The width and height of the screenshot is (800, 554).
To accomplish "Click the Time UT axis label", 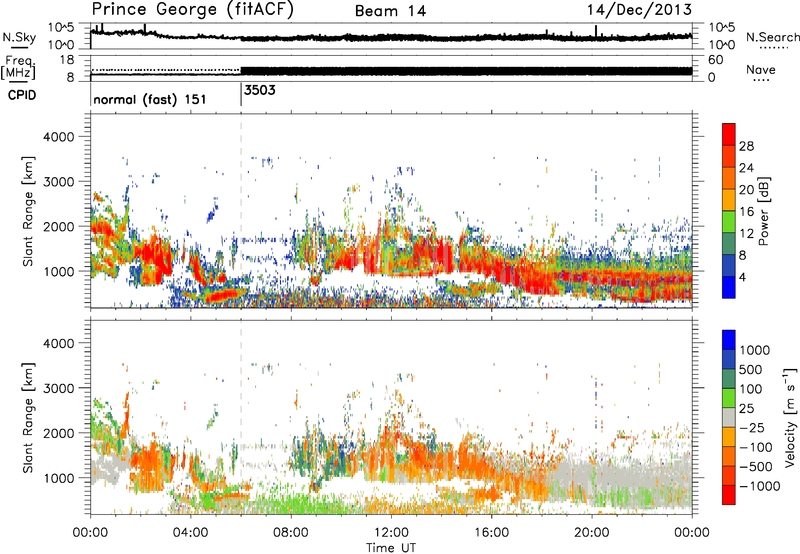I will tap(391, 547).
